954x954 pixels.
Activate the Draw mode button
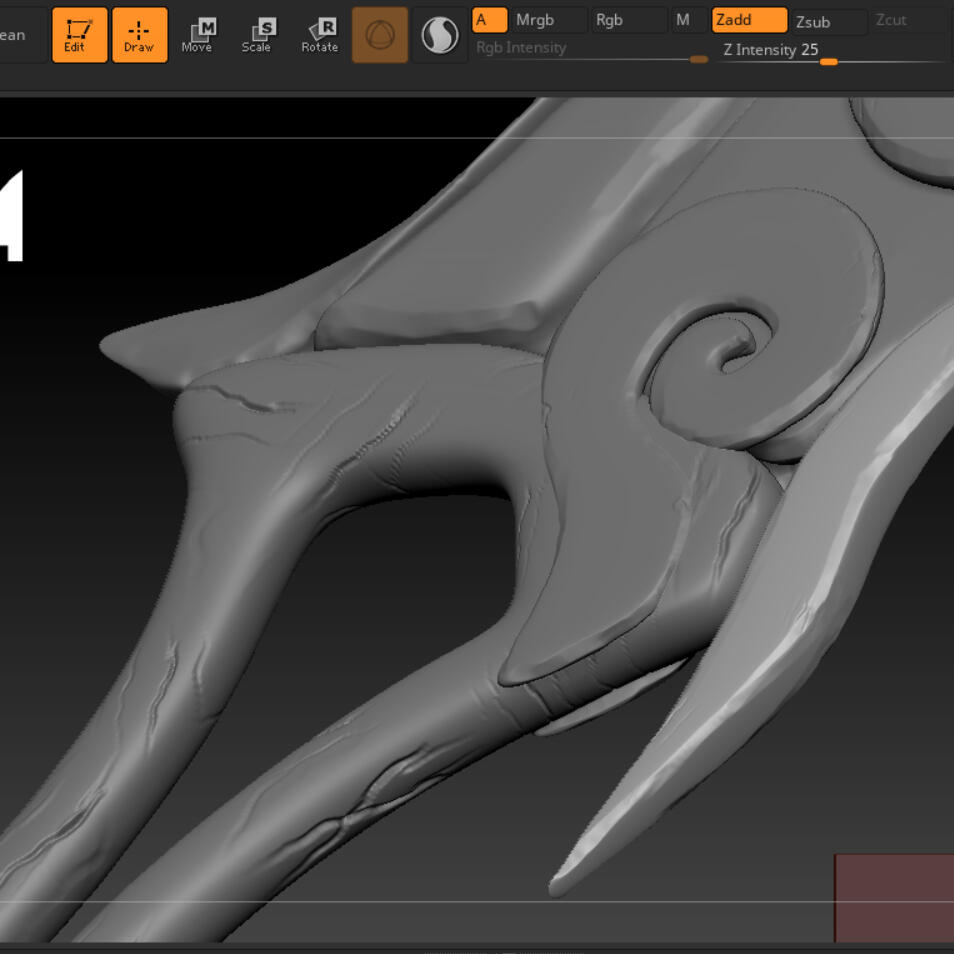tap(139, 35)
